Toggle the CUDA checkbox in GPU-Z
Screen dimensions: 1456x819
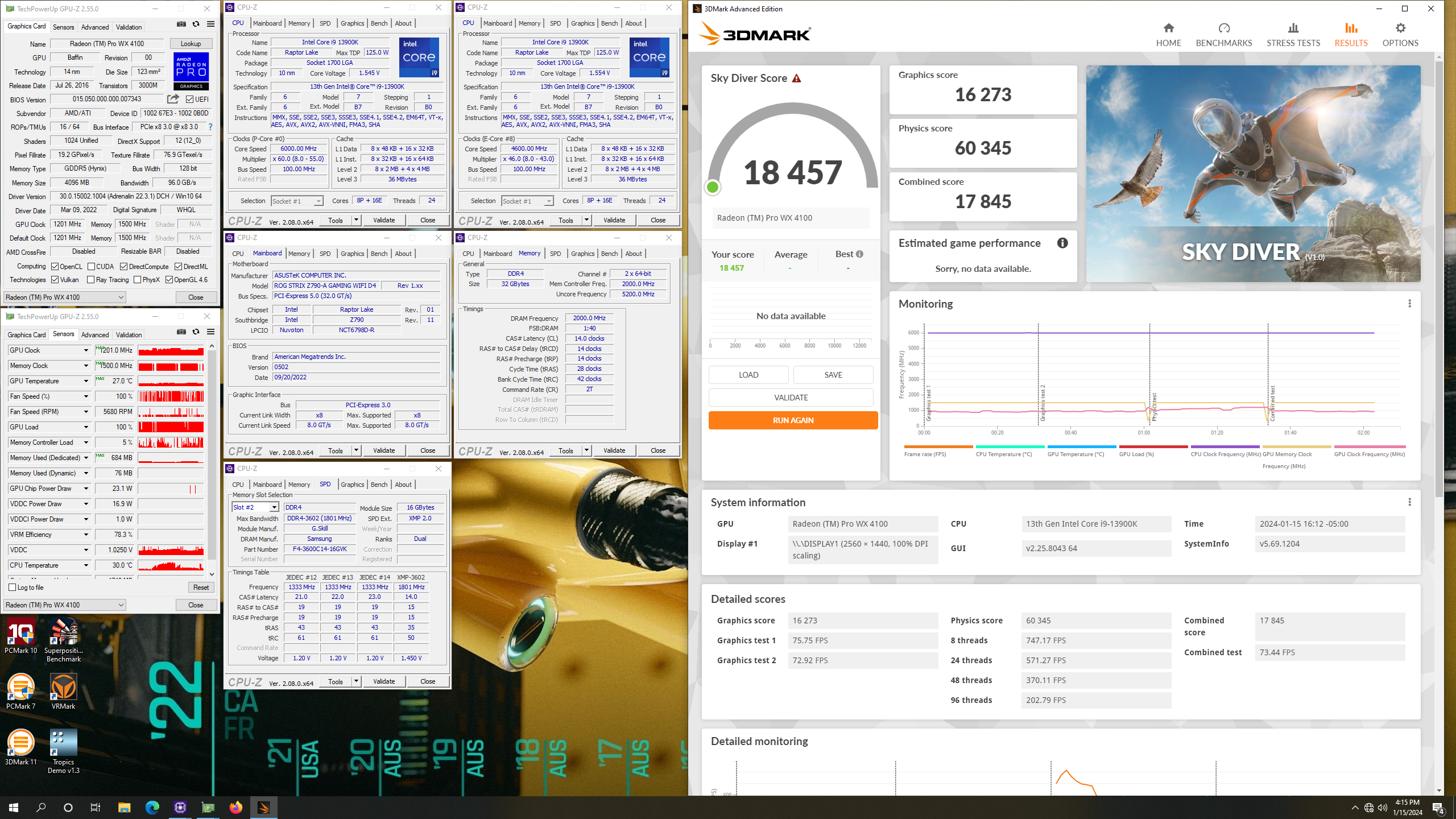(91, 267)
